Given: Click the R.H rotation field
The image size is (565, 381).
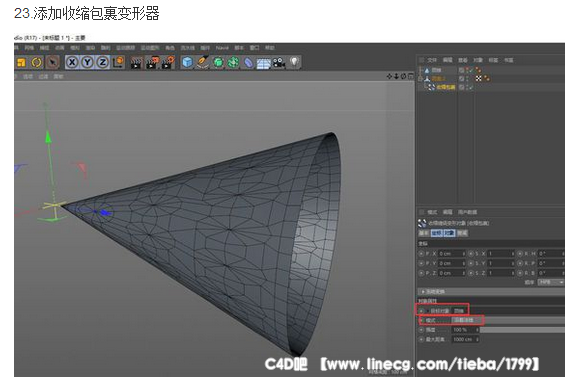Looking at the screenshot, I should click(550, 254).
